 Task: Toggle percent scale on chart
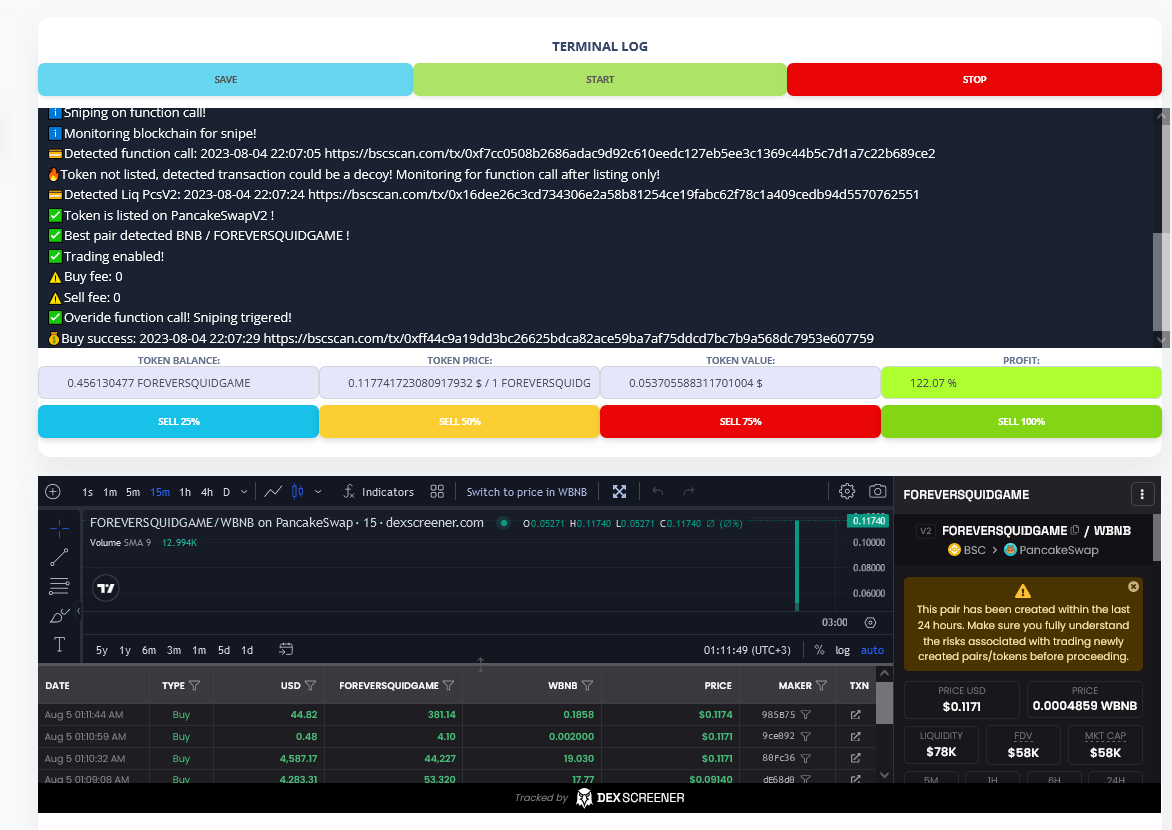(x=819, y=651)
